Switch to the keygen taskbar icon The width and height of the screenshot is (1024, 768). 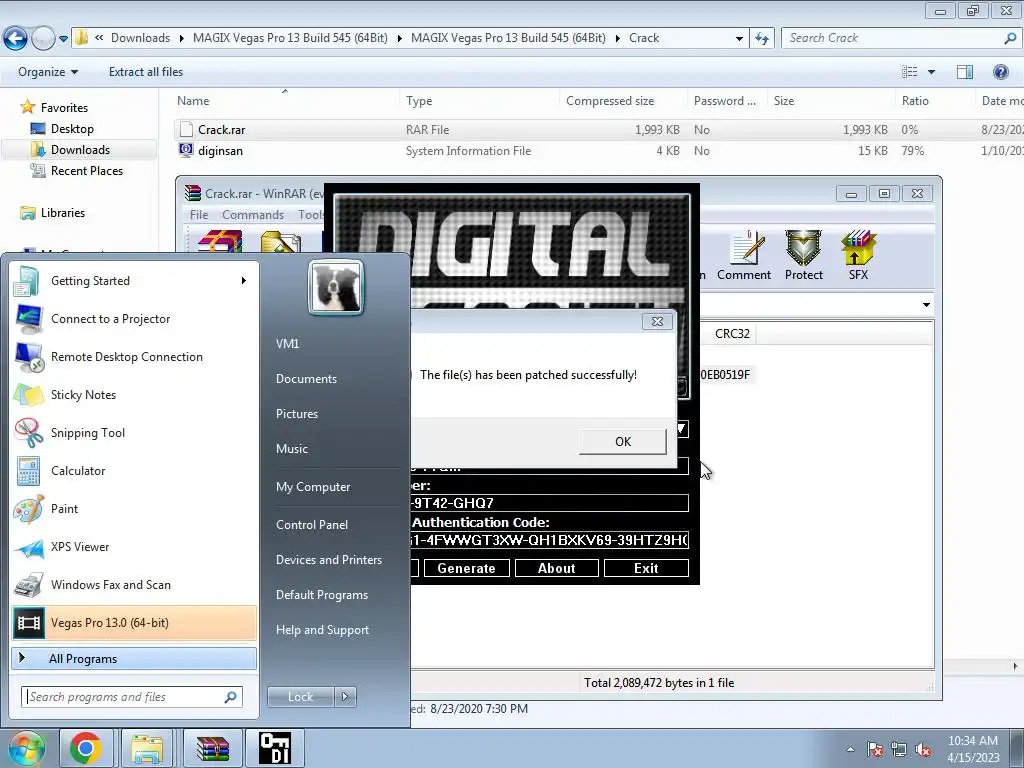coord(275,748)
